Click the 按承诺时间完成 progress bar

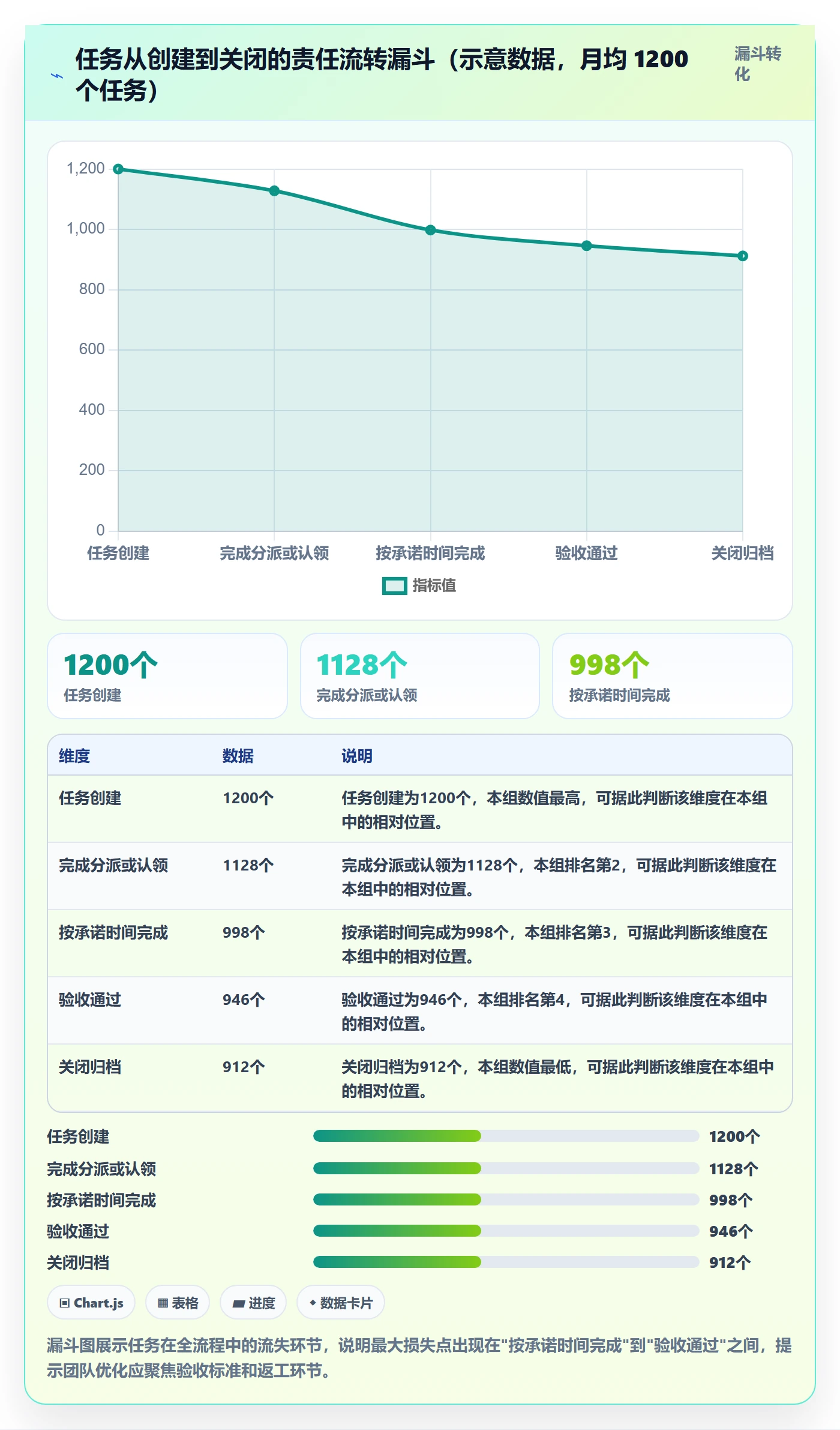506,1199
